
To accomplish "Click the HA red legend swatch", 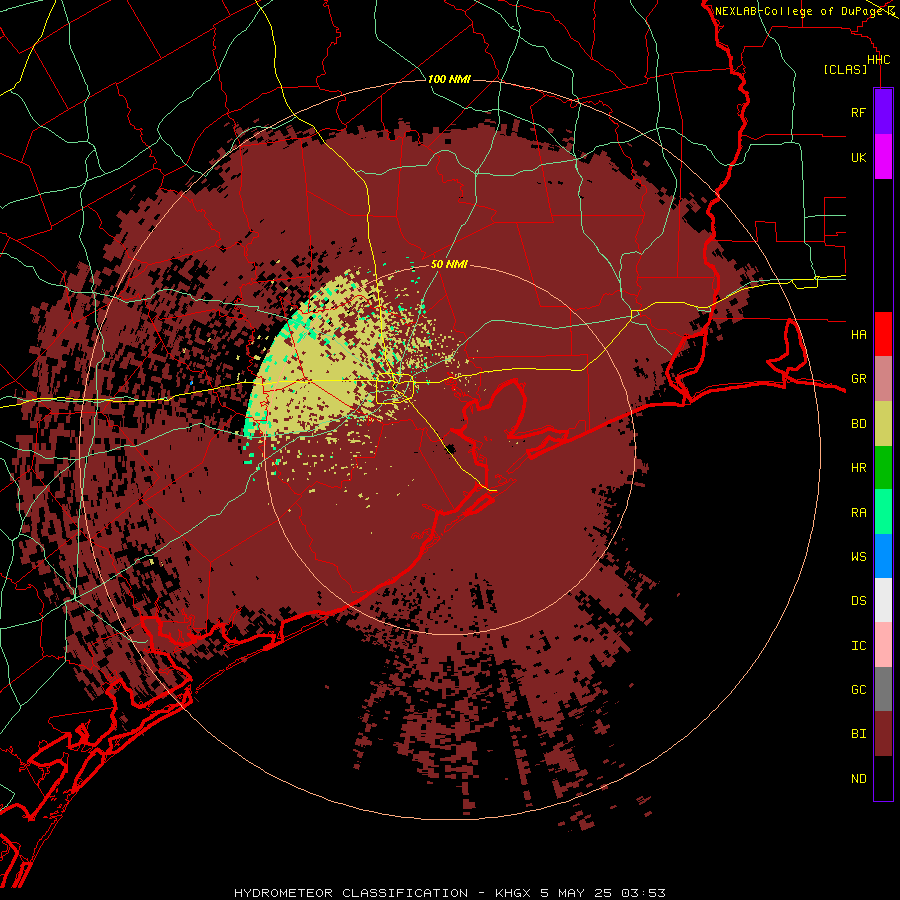I will (x=883, y=334).
